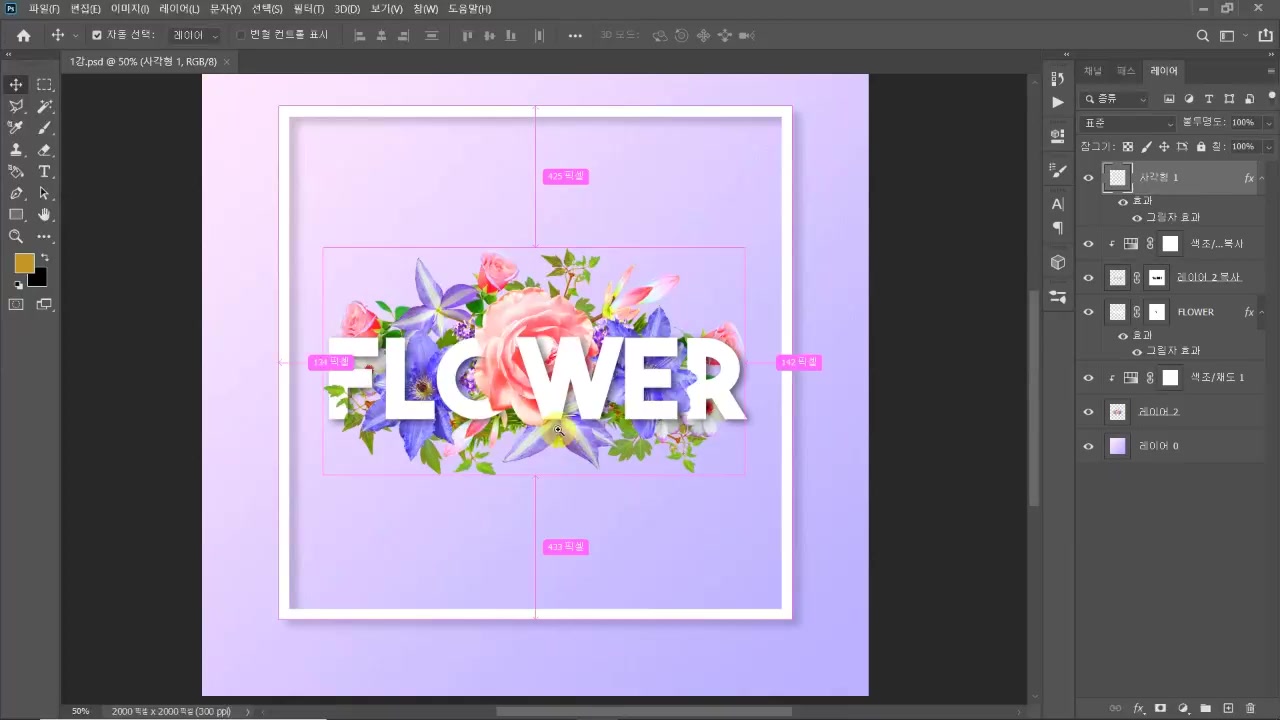
Task: Click the foreground color swatch
Action: tap(23, 263)
